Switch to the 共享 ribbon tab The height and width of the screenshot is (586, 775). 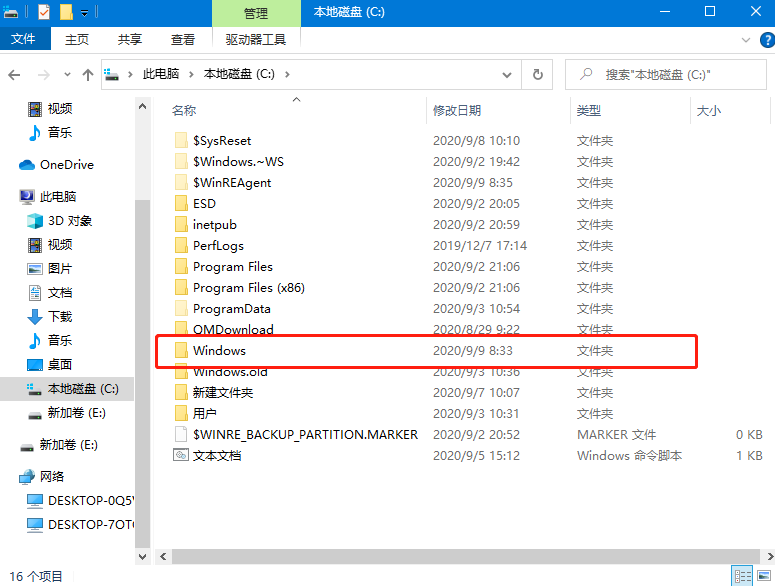[x=129, y=39]
